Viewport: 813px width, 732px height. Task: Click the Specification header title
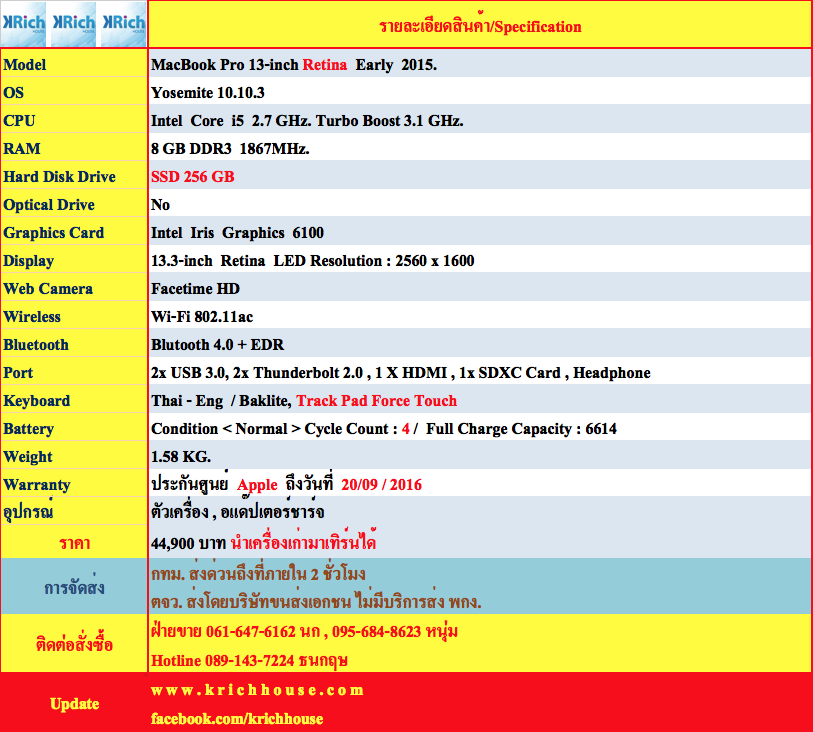pos(480,26)
